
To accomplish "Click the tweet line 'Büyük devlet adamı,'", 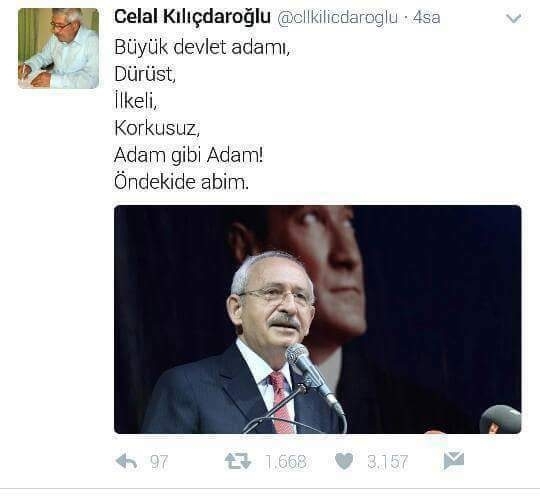I will pyautogui.click(x=202, y=47).
